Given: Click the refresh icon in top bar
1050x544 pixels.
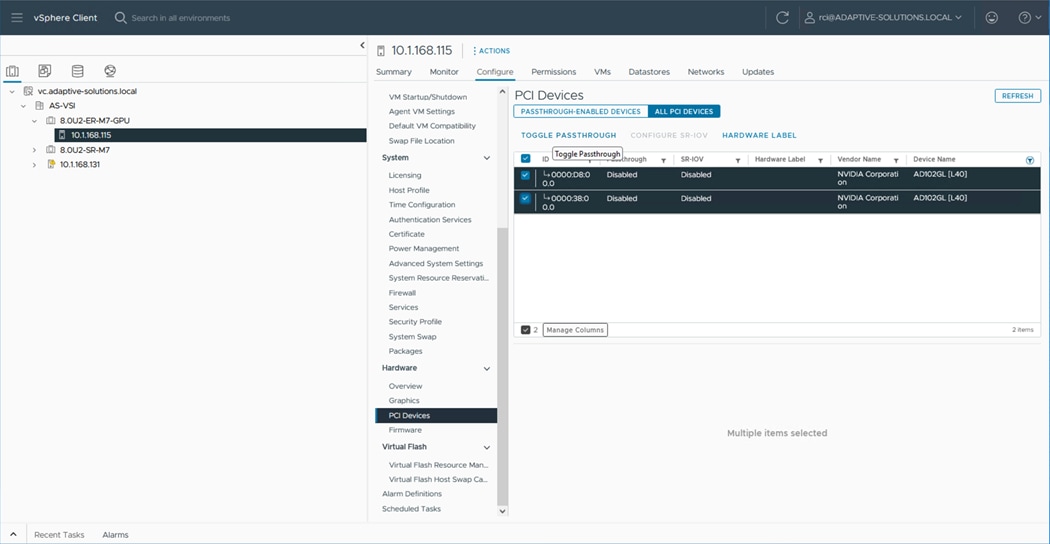Looking at the screenshot, I should tap(782, 17).
